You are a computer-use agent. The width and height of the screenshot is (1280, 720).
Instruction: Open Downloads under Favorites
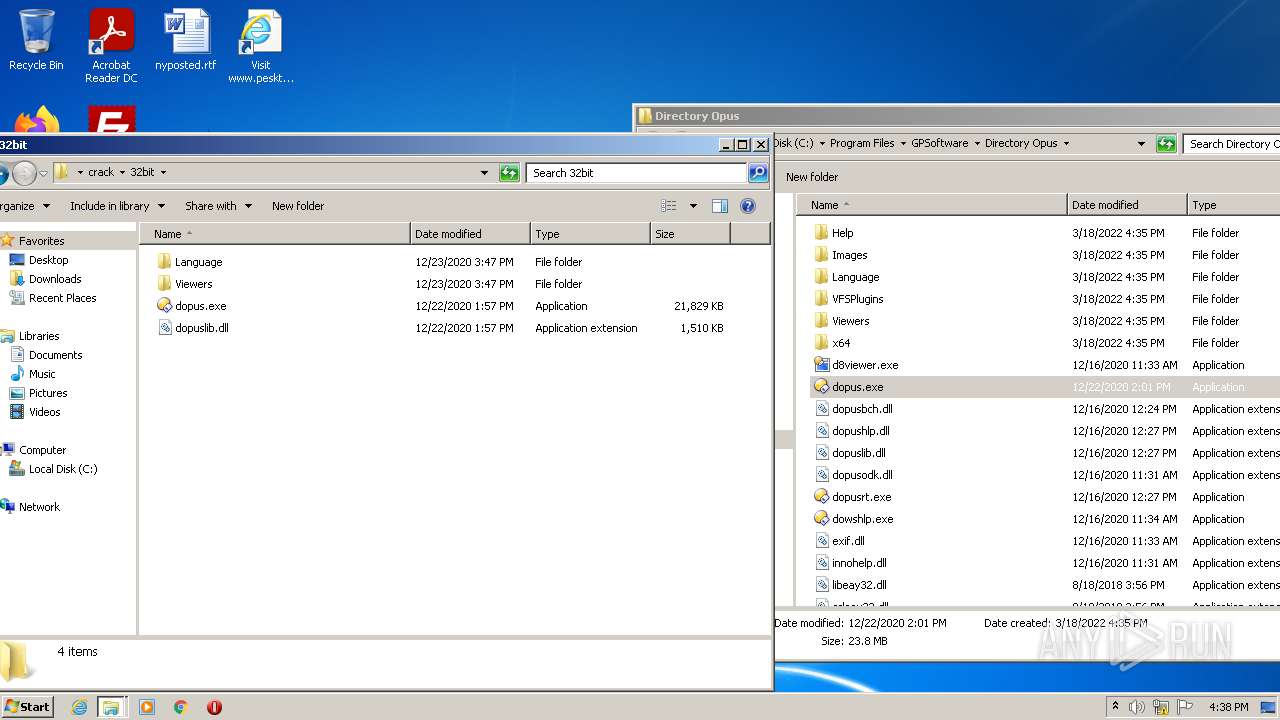pos(55,279)
